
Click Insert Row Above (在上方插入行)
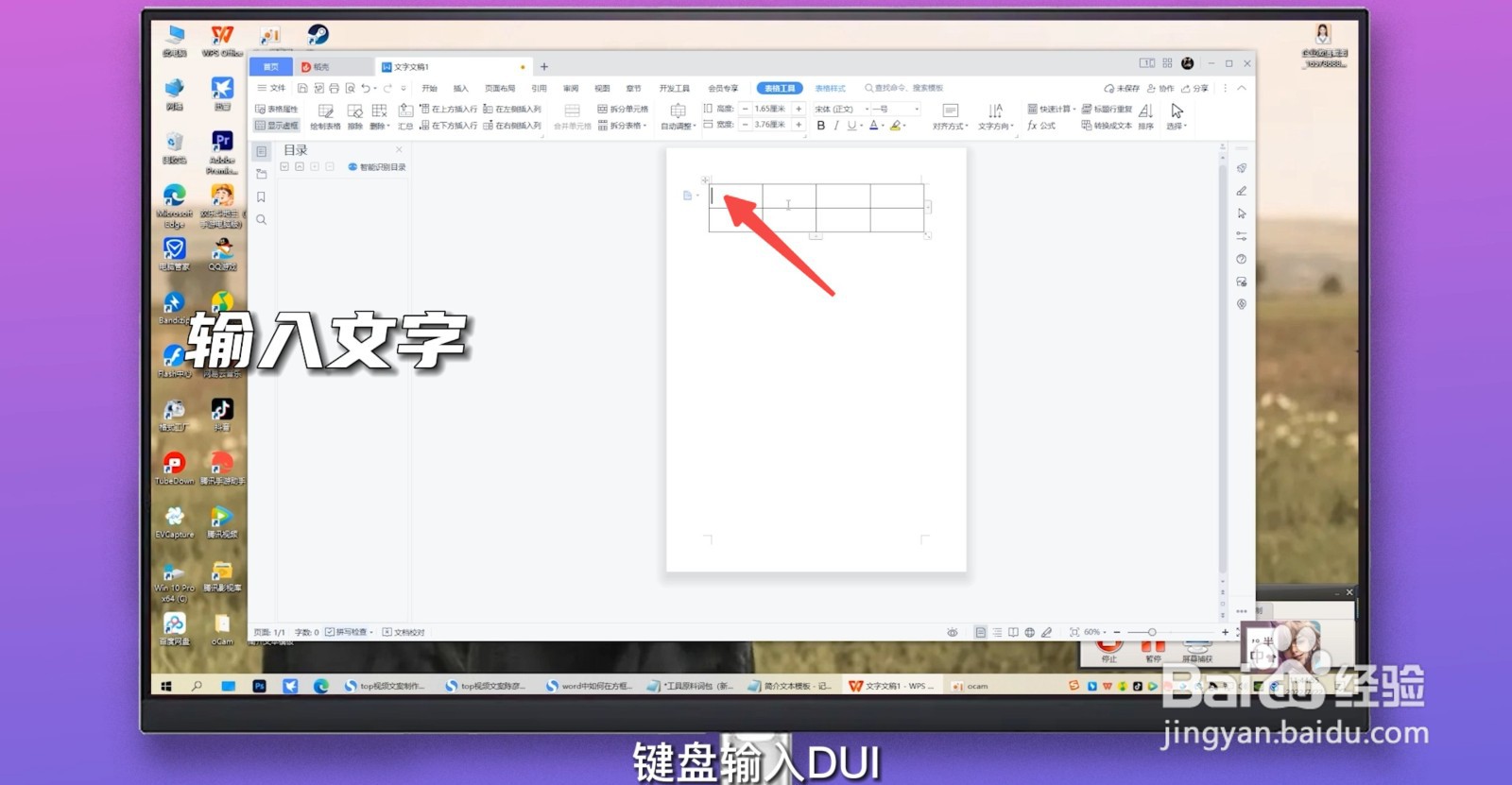tap(449, 109)
